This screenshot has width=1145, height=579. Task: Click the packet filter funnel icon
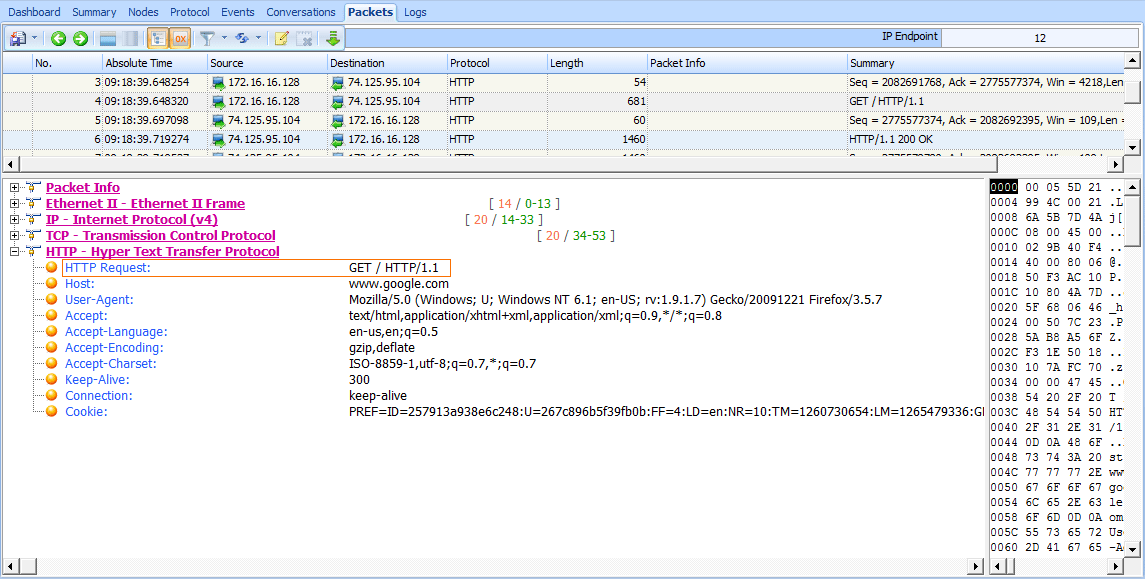coord(207,39)
